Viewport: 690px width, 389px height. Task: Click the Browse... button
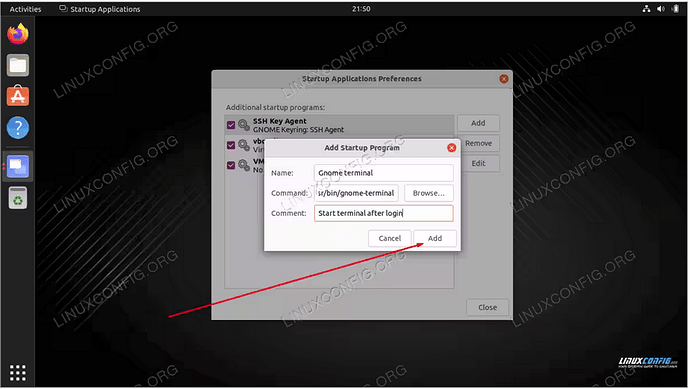[429, 193]
